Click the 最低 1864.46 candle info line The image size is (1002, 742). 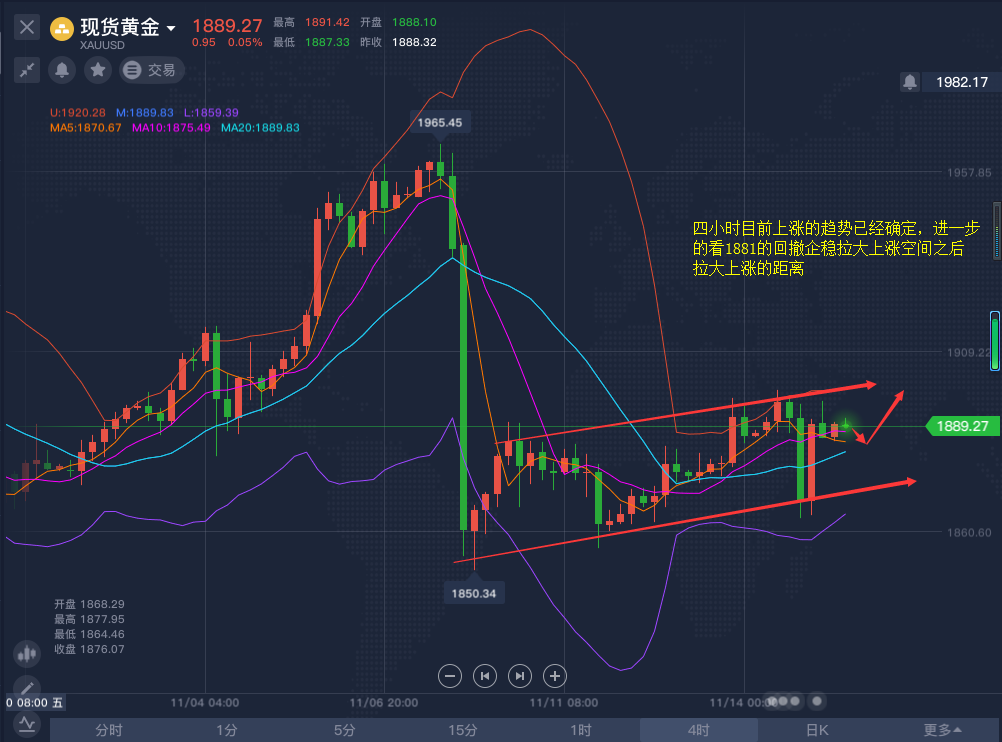pyautogui.click(x=89, y=634)
